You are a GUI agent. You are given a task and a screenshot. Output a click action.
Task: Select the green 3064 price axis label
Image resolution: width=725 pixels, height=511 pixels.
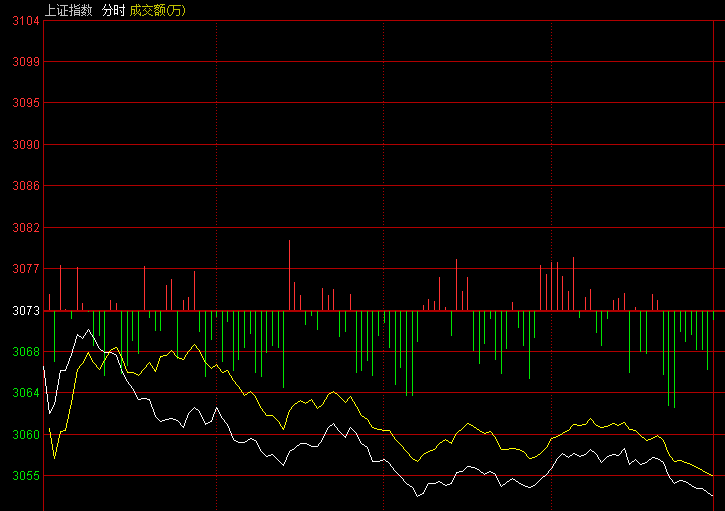26,393
